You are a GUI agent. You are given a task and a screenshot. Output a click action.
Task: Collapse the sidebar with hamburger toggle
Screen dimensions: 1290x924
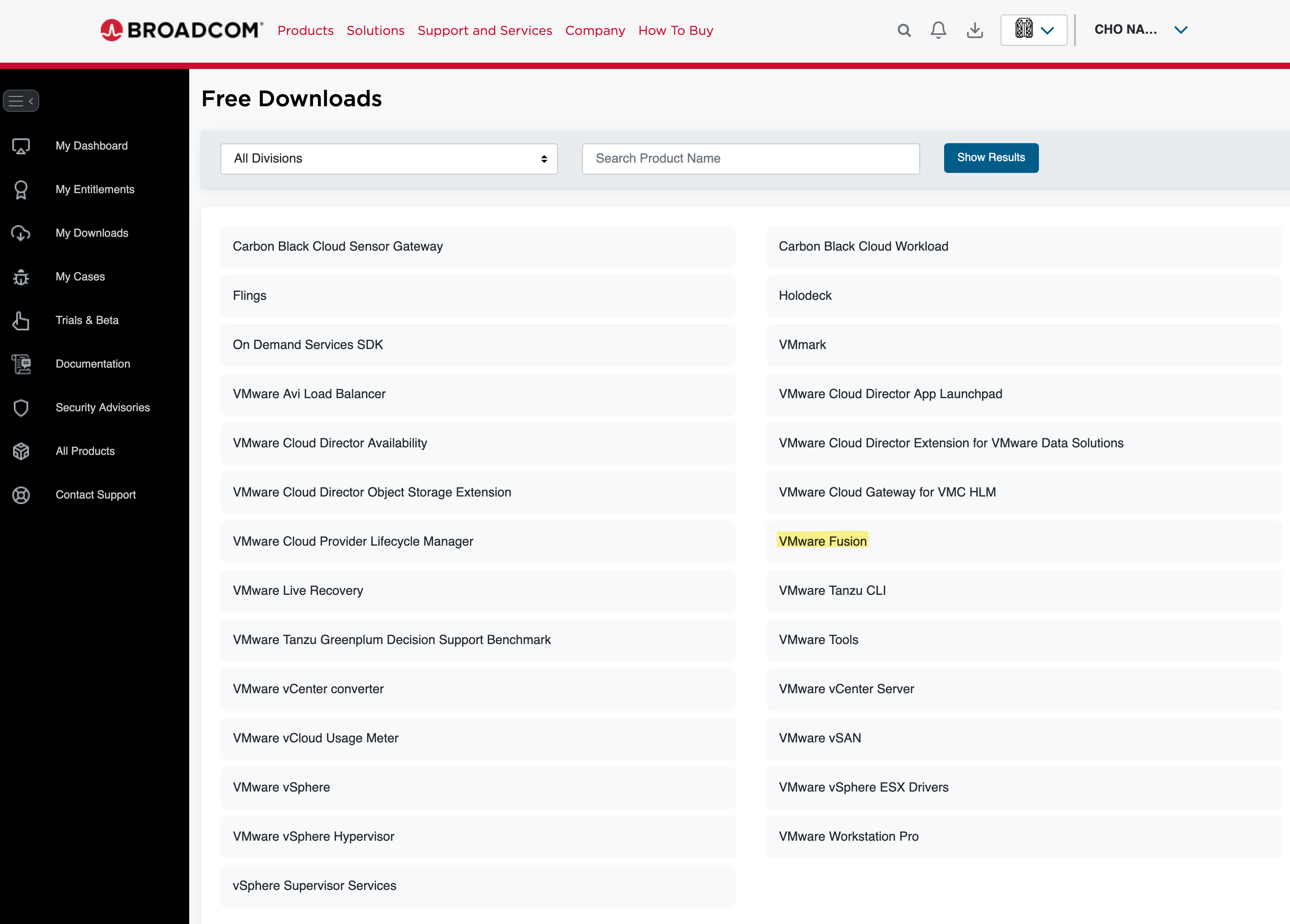pos(21,101)
